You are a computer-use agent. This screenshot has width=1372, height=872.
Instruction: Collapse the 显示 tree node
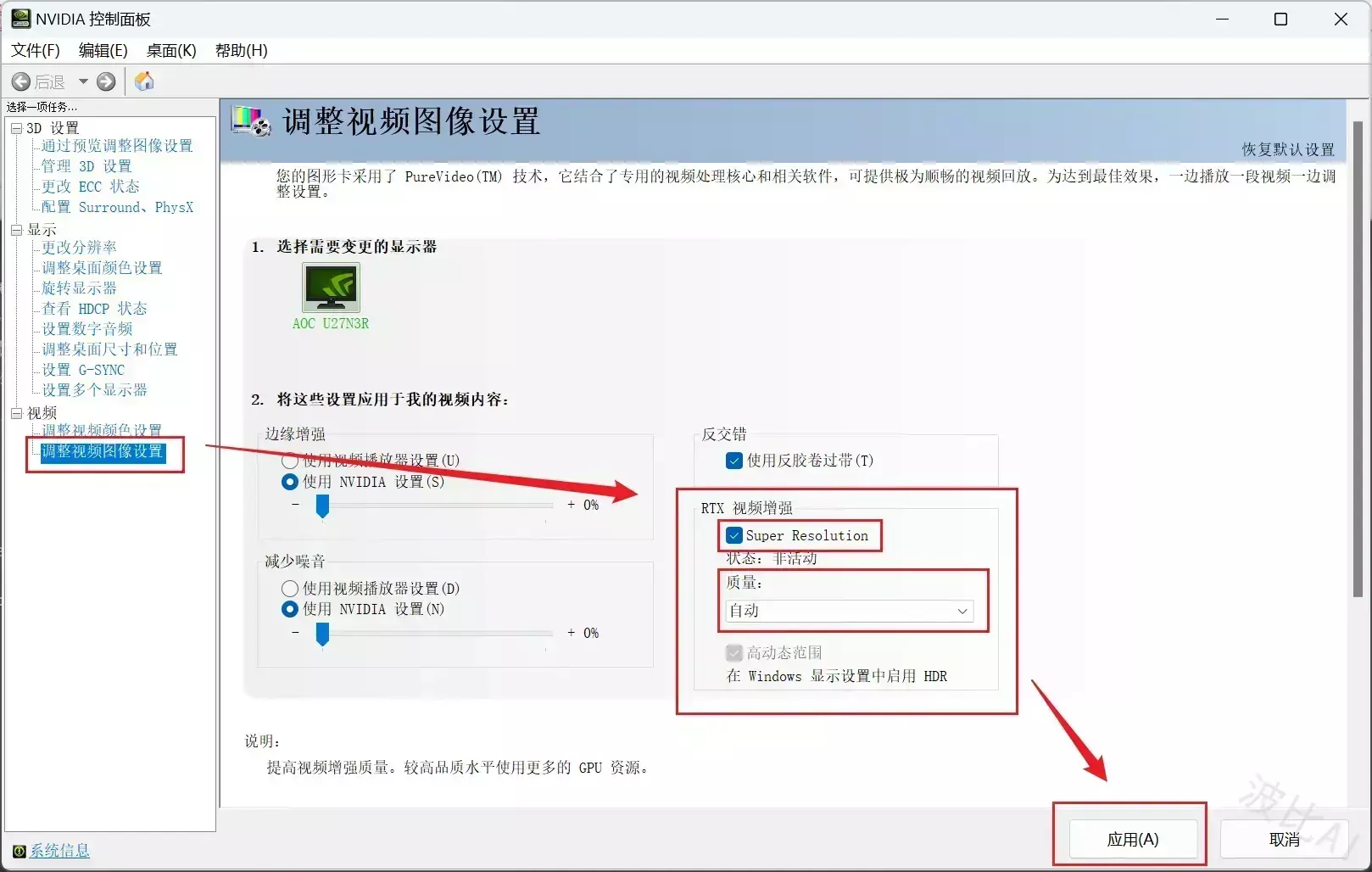click(x=16, y=230)
